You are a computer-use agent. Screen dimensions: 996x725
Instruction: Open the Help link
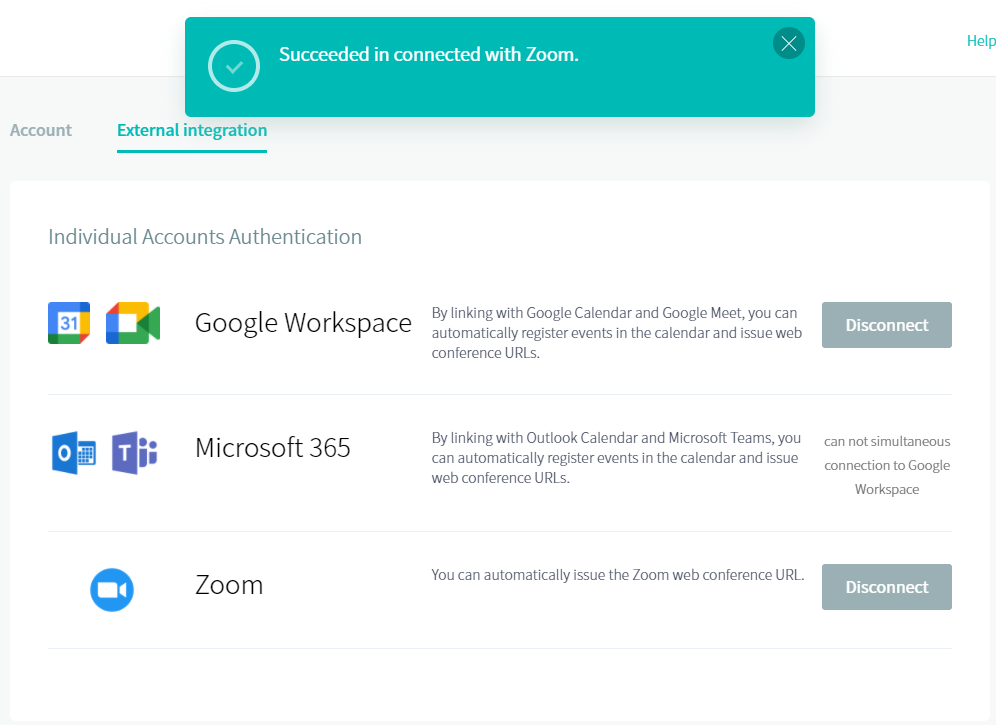click(x=981, y=41)
